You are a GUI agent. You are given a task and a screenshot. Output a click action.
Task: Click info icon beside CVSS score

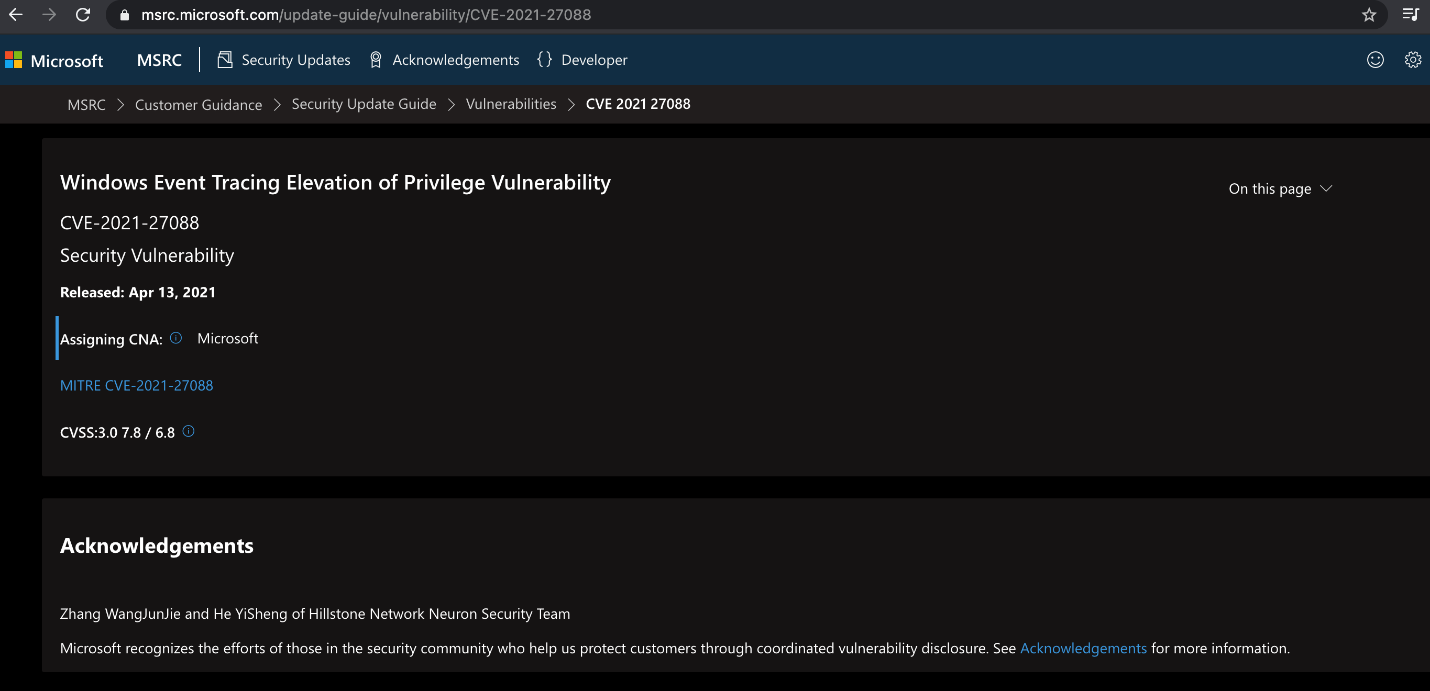click(188, 432)
